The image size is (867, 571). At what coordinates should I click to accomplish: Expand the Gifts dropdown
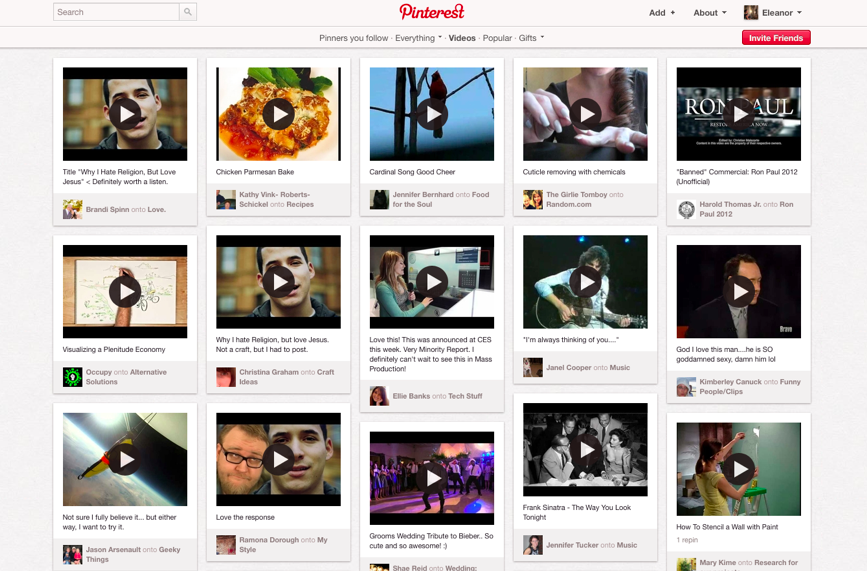(x=531, y=38)
